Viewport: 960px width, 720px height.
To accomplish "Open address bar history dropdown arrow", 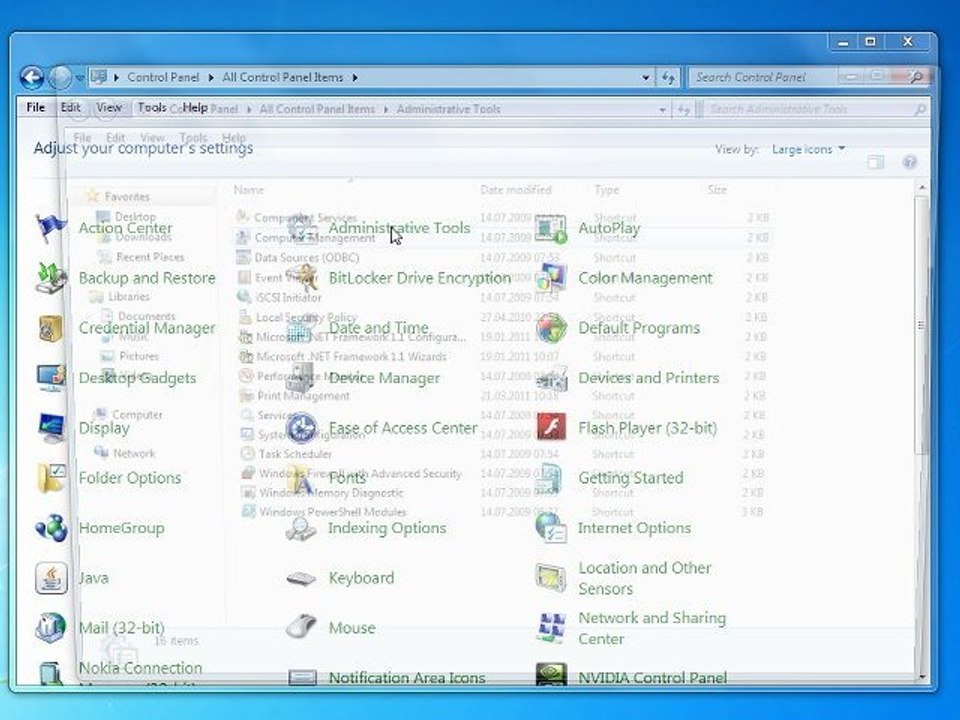I will [x=646, y=78].
